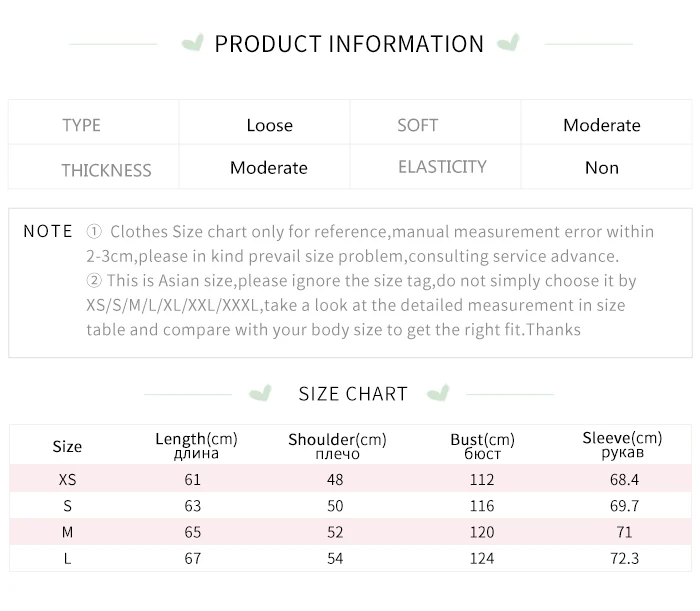Click the Non elasticity value
The width and height of the screenshot is (700, 611).
pos(602,168)
